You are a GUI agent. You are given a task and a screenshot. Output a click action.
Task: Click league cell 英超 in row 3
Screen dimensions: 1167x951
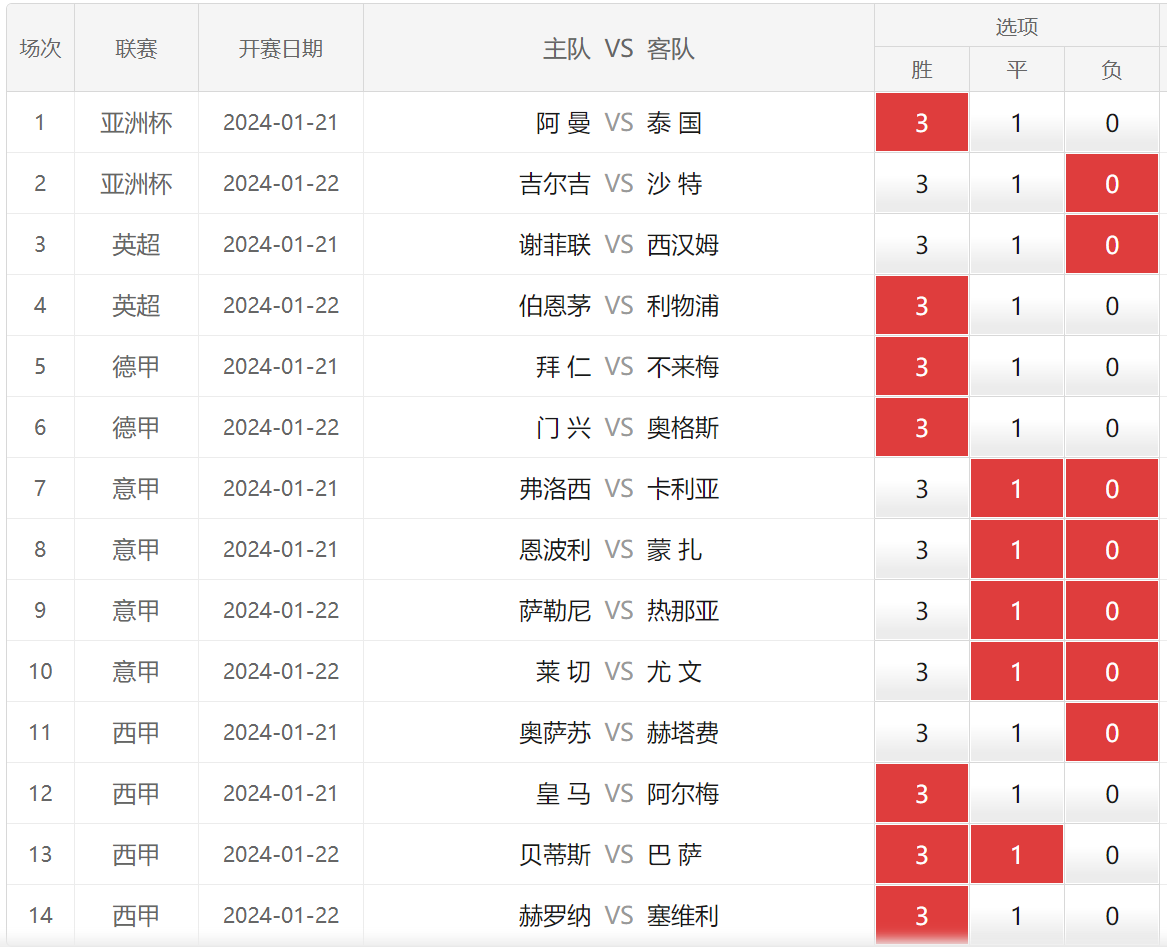point(136,245)
